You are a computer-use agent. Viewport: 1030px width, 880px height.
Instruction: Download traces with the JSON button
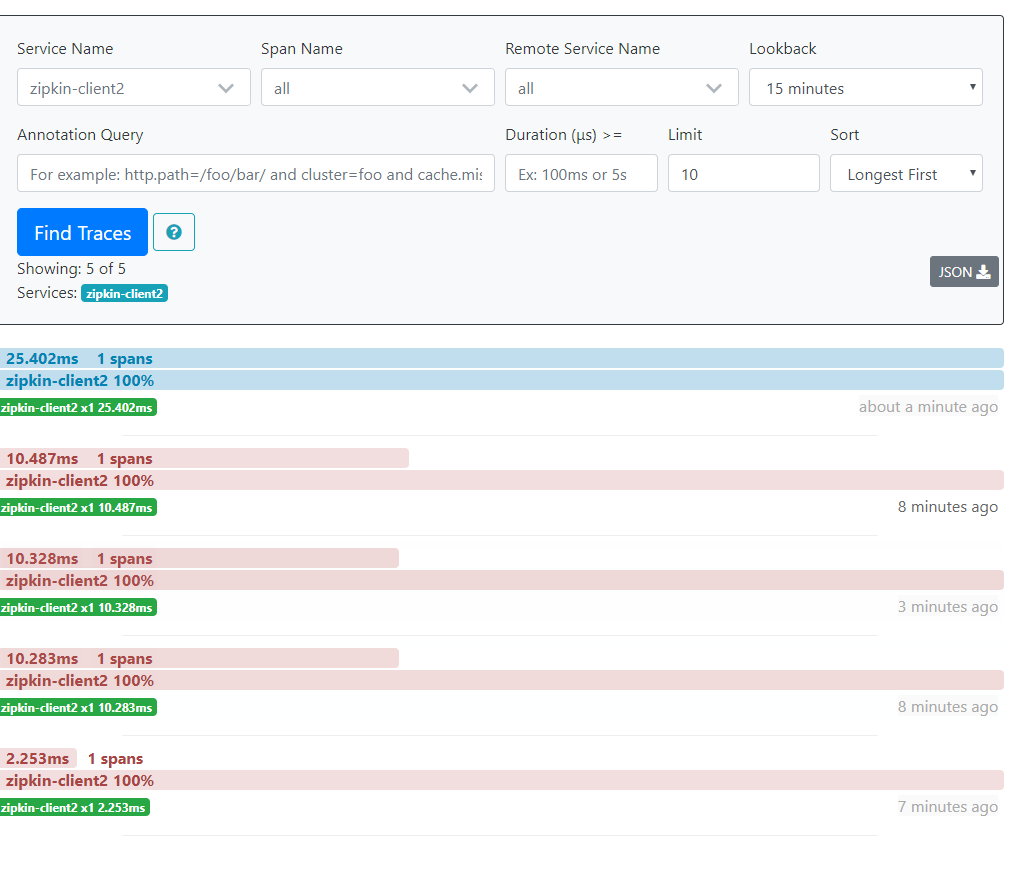[x=964, y=272]
